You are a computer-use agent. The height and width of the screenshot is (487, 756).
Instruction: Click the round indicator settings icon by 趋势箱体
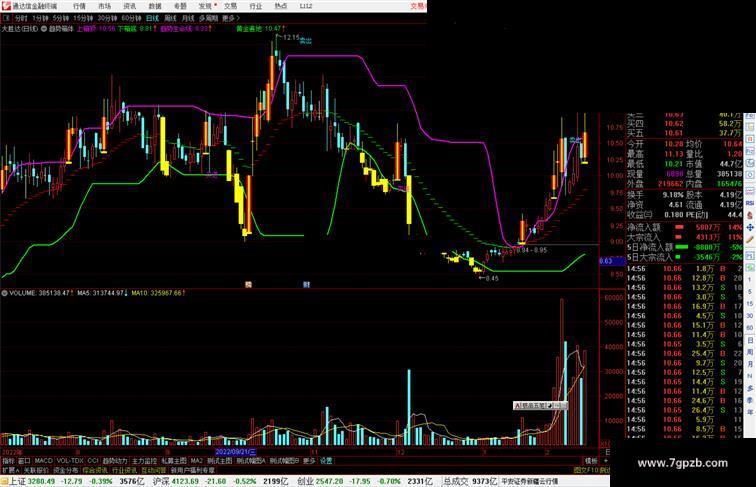[44, 28]
